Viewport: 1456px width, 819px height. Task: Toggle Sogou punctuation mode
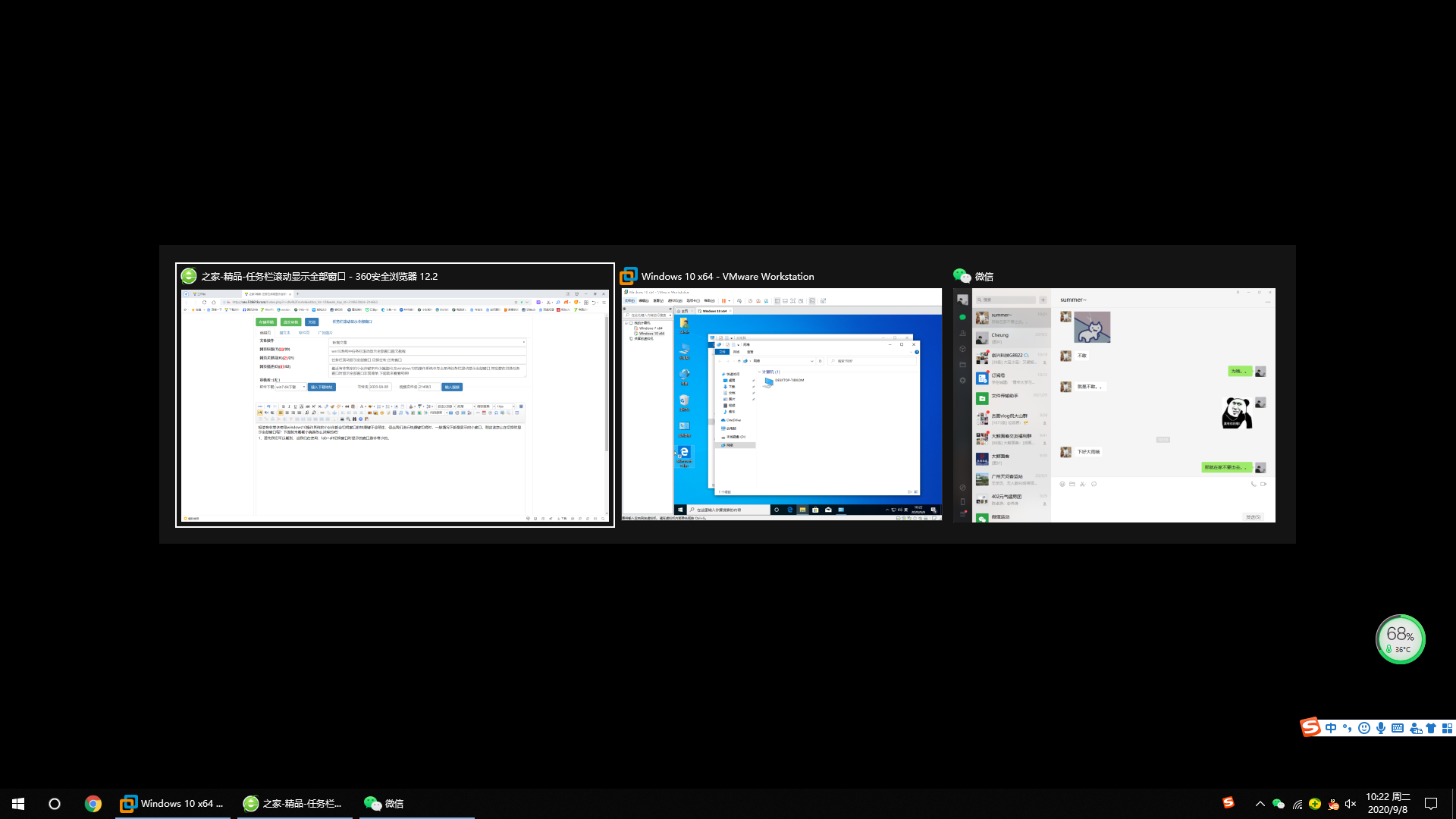[1348, 727]
